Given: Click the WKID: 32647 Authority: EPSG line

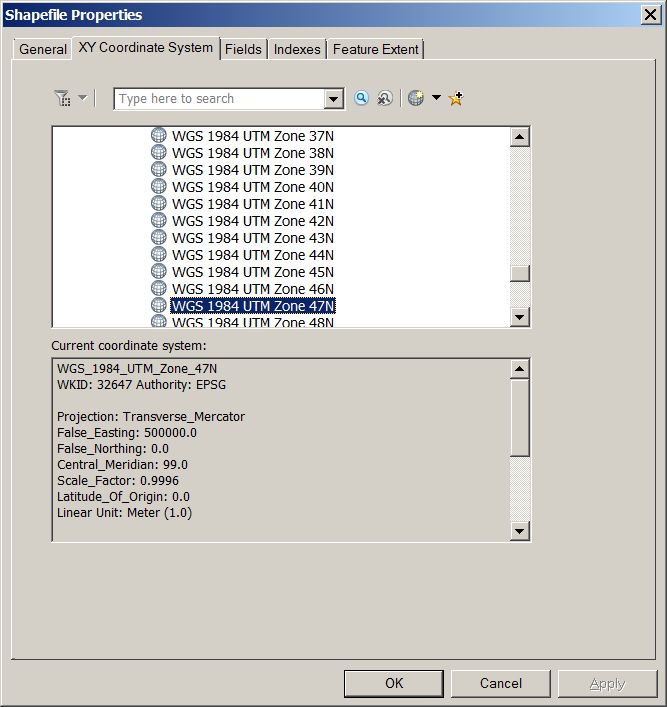Looking at the screenshot, I should [x=142, y=385].
